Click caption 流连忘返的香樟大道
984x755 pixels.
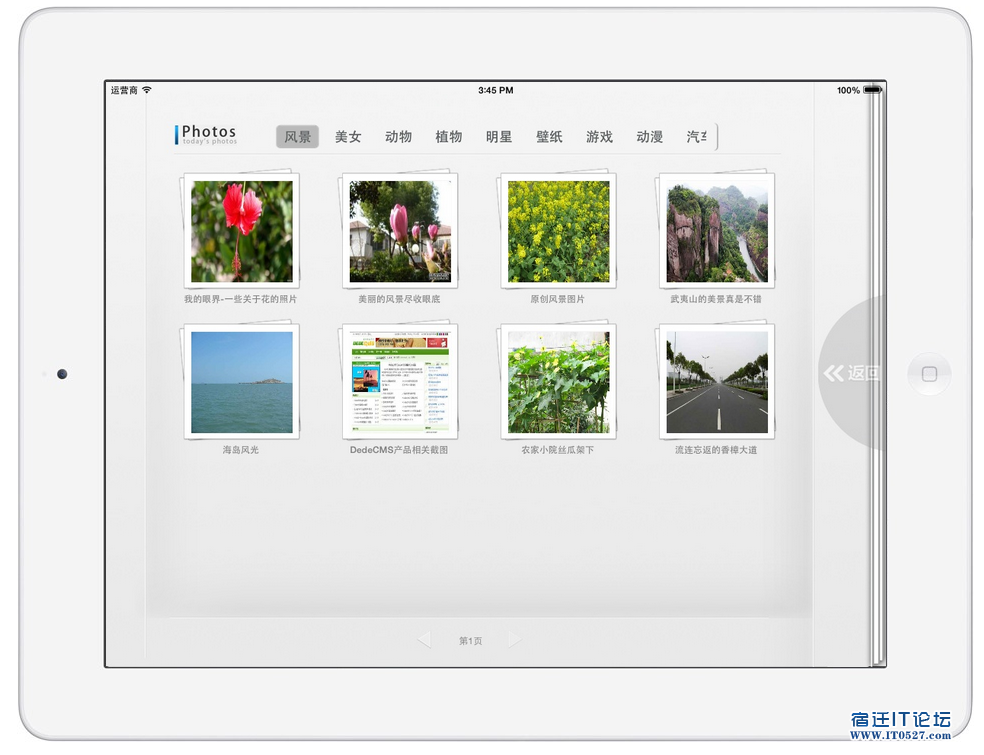[x=716, y=450]
